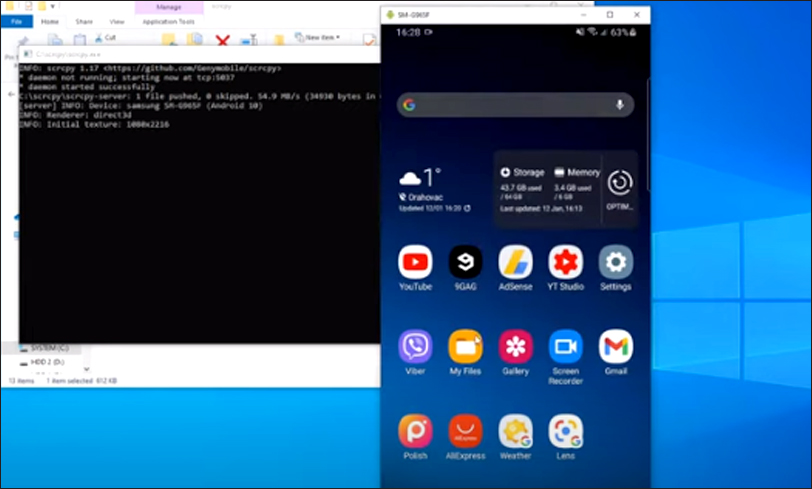This screenshot has height=489, width=812.
Task: Click the red X Delete icon in the Explorer ribbon
Action: click(223, 40)
